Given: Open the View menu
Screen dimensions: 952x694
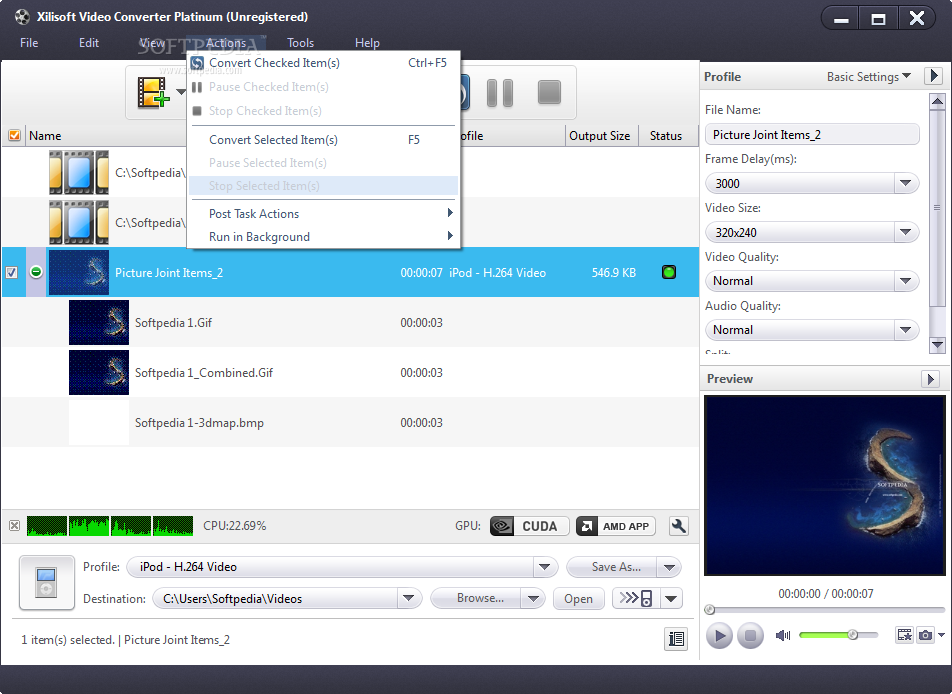Looking at the screenshot, I should 152,43.
